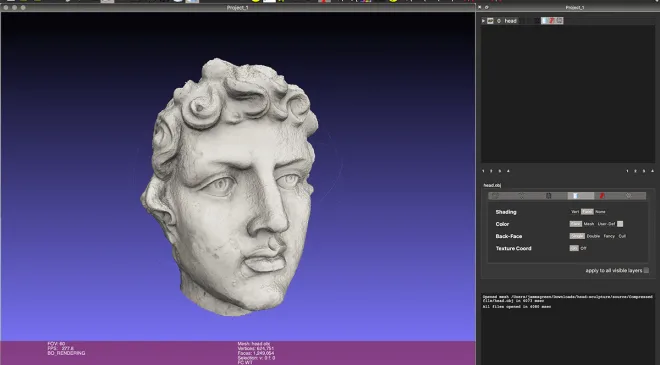Screen dimensions: 660x365
Task: Click the 'FOV: 60' status text
Action: coord(56,344)
